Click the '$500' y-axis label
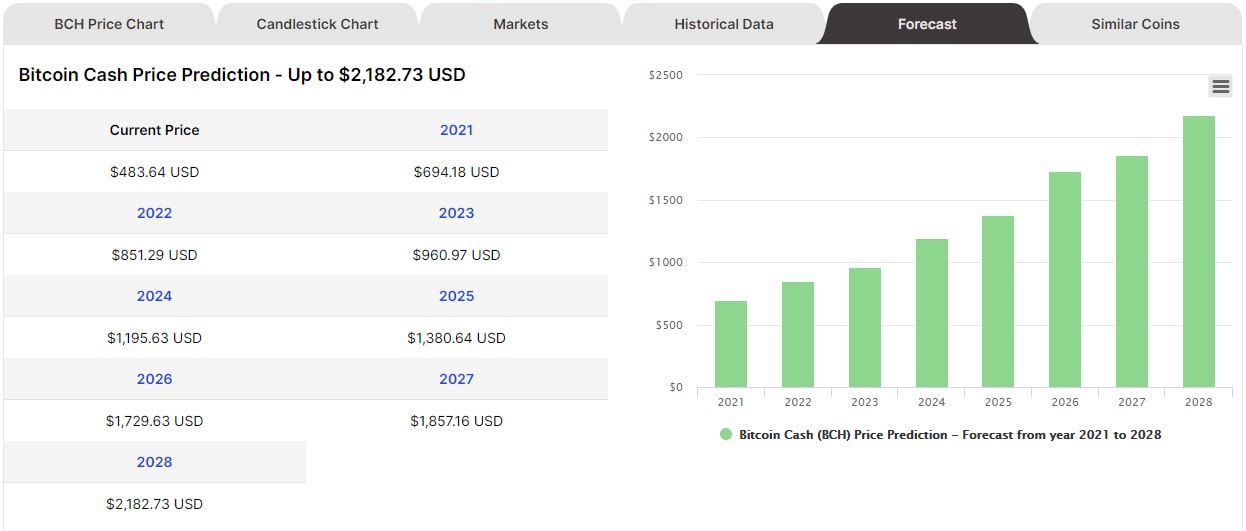 pyautogui.click(x=669, y=325)
